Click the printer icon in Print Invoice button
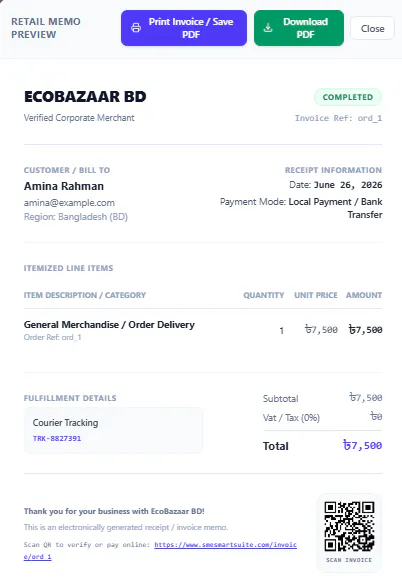 pyautogui.click(x=136, y=28)
